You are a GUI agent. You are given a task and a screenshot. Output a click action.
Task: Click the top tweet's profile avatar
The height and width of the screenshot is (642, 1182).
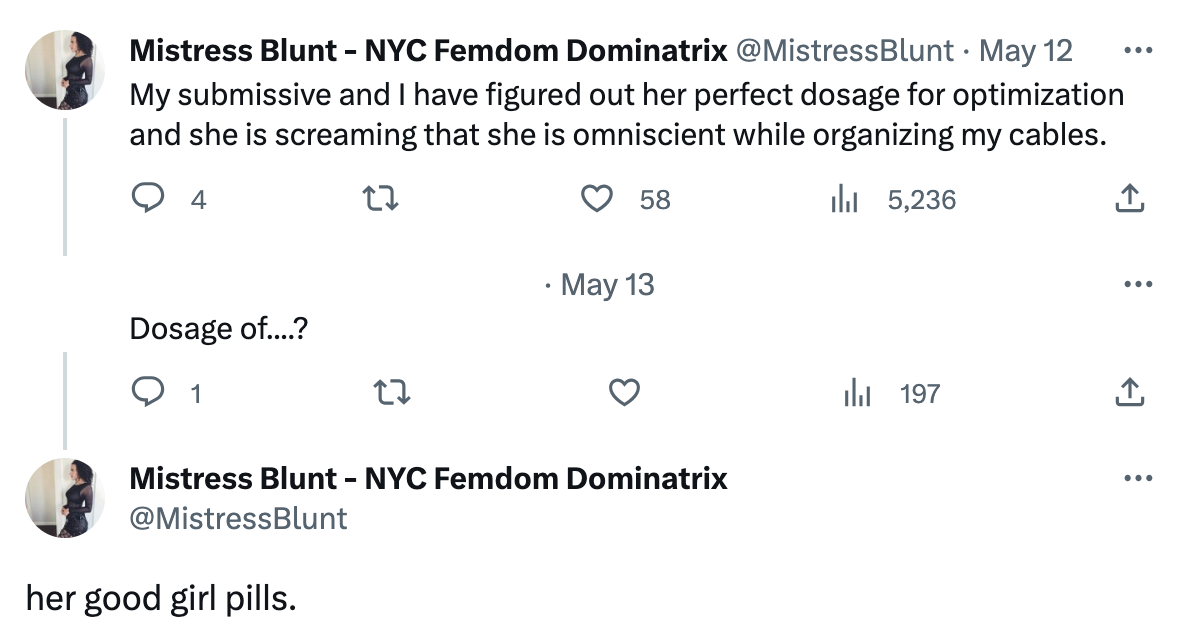point(65,68)
